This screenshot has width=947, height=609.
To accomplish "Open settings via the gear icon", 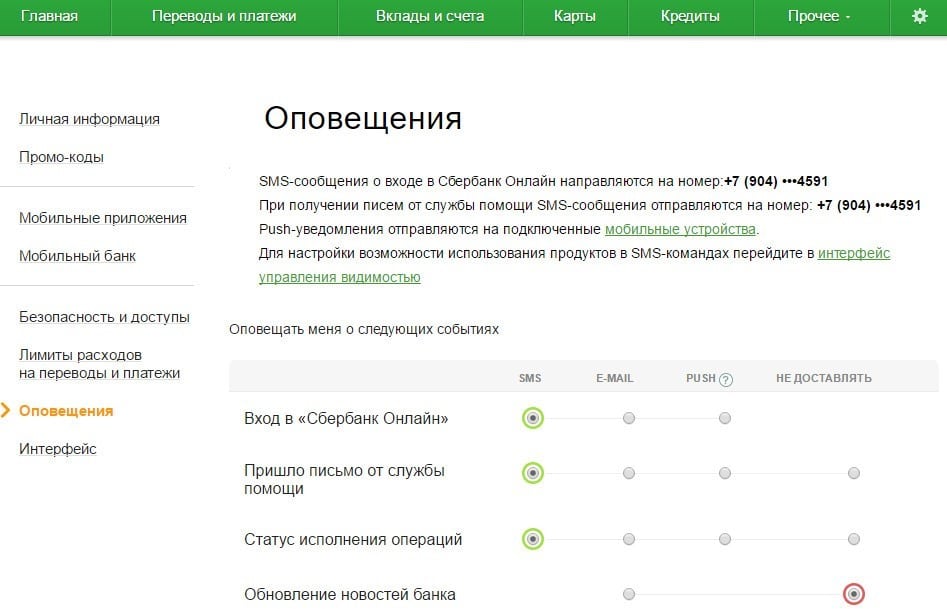I will [x=919, y=16].
